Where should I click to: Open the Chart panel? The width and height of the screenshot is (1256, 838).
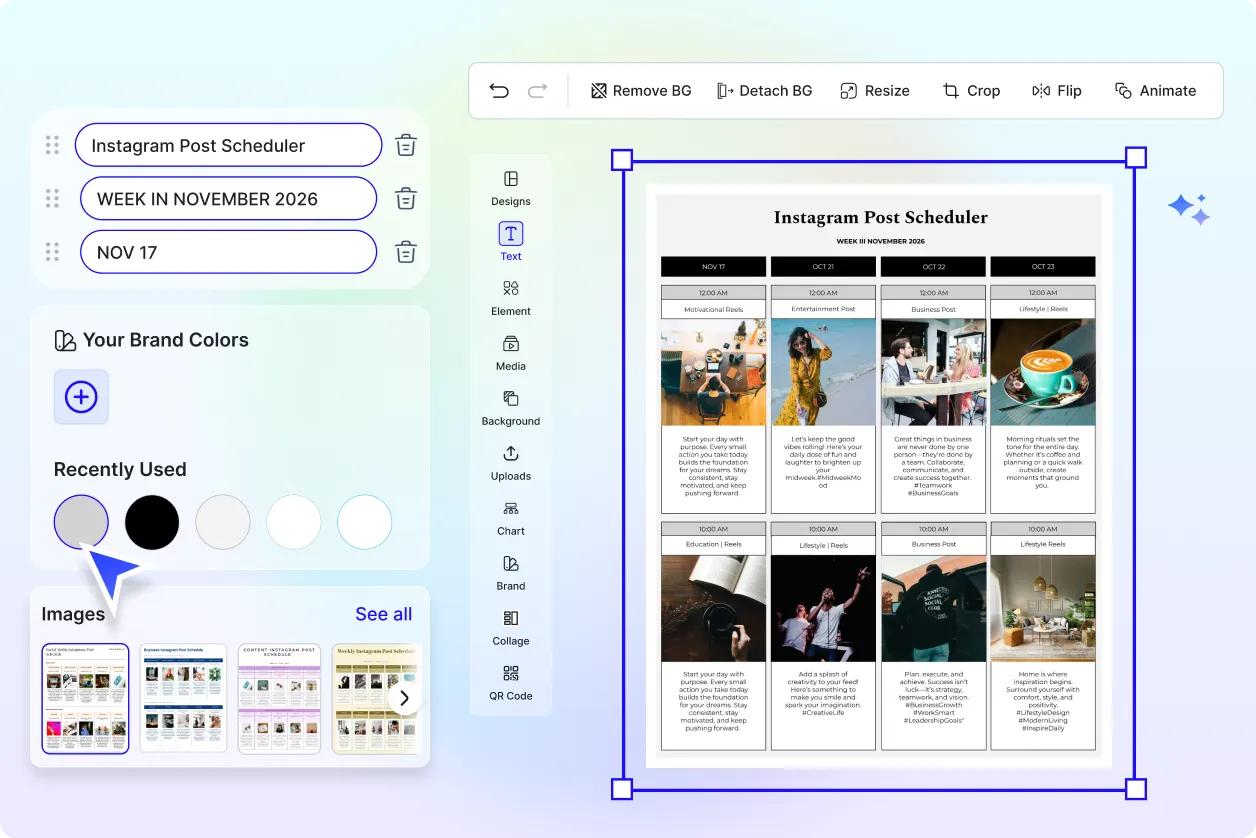(510, 516)
